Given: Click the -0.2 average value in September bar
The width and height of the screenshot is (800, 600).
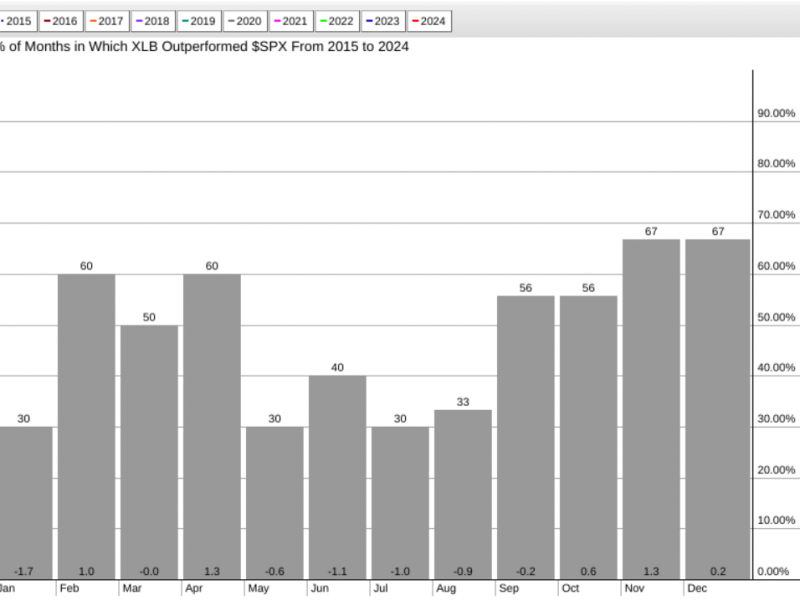Looking at the screenshot, I should [526, 571].
